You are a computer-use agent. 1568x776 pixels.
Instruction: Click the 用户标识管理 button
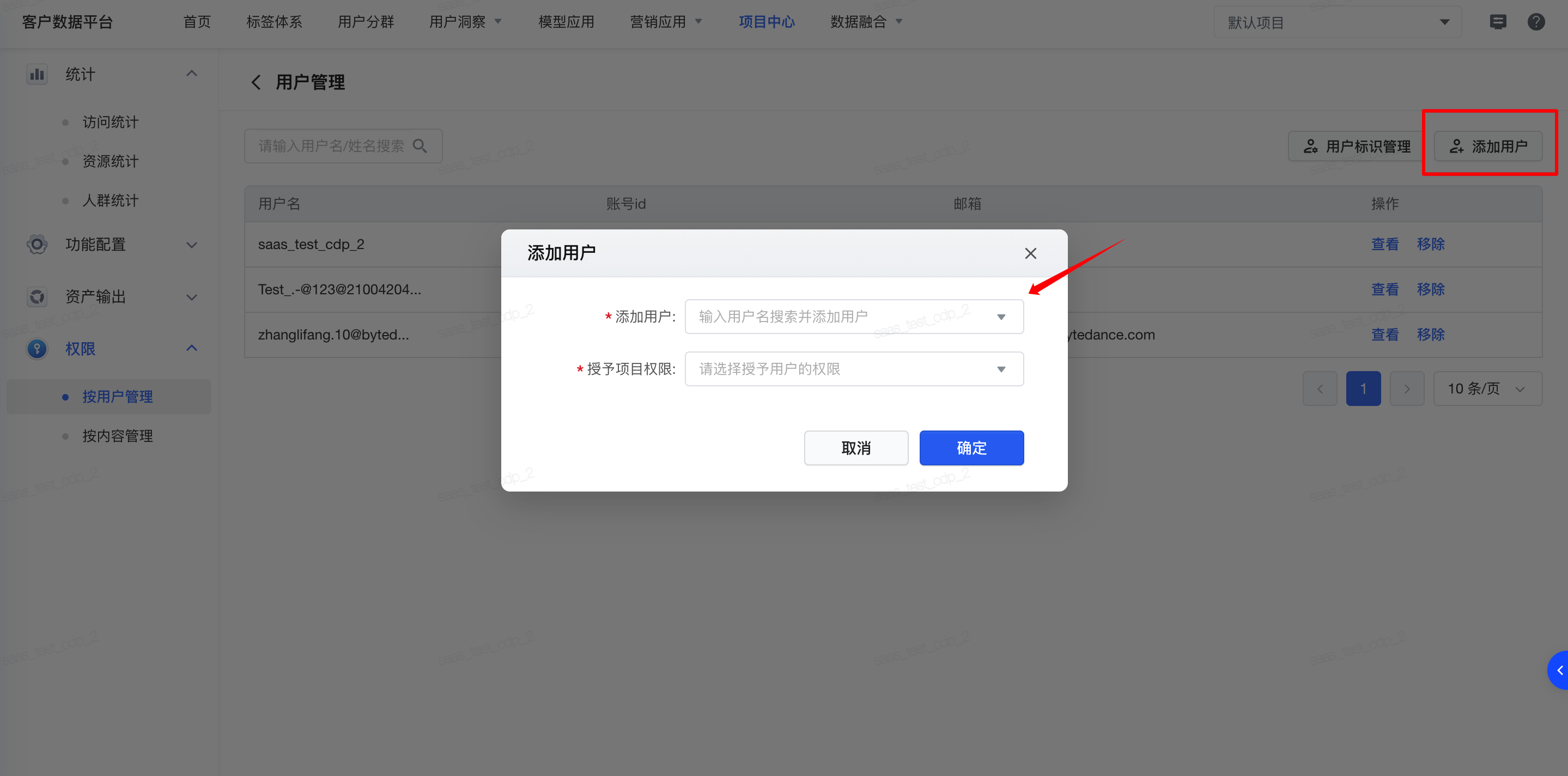click(x=1356, y=146)
